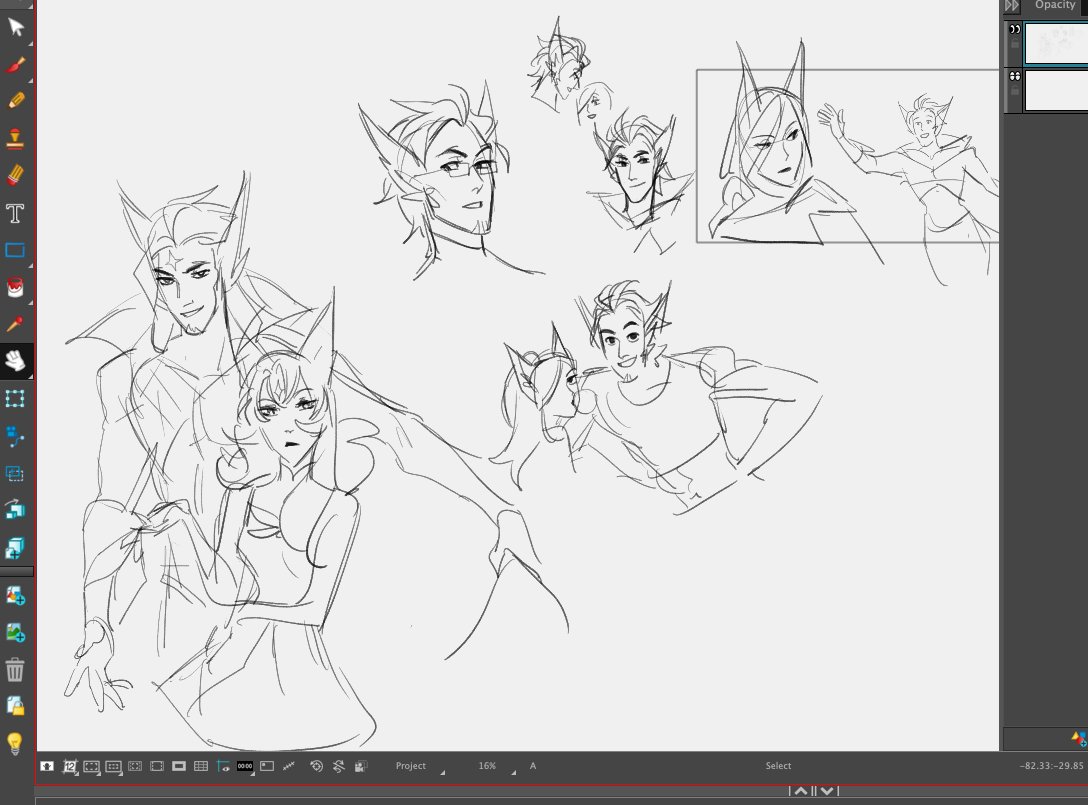Screen dimensions: 1088x805
Task: Click the colored shapes icon at bottom right
Action: click(1079, 739)
